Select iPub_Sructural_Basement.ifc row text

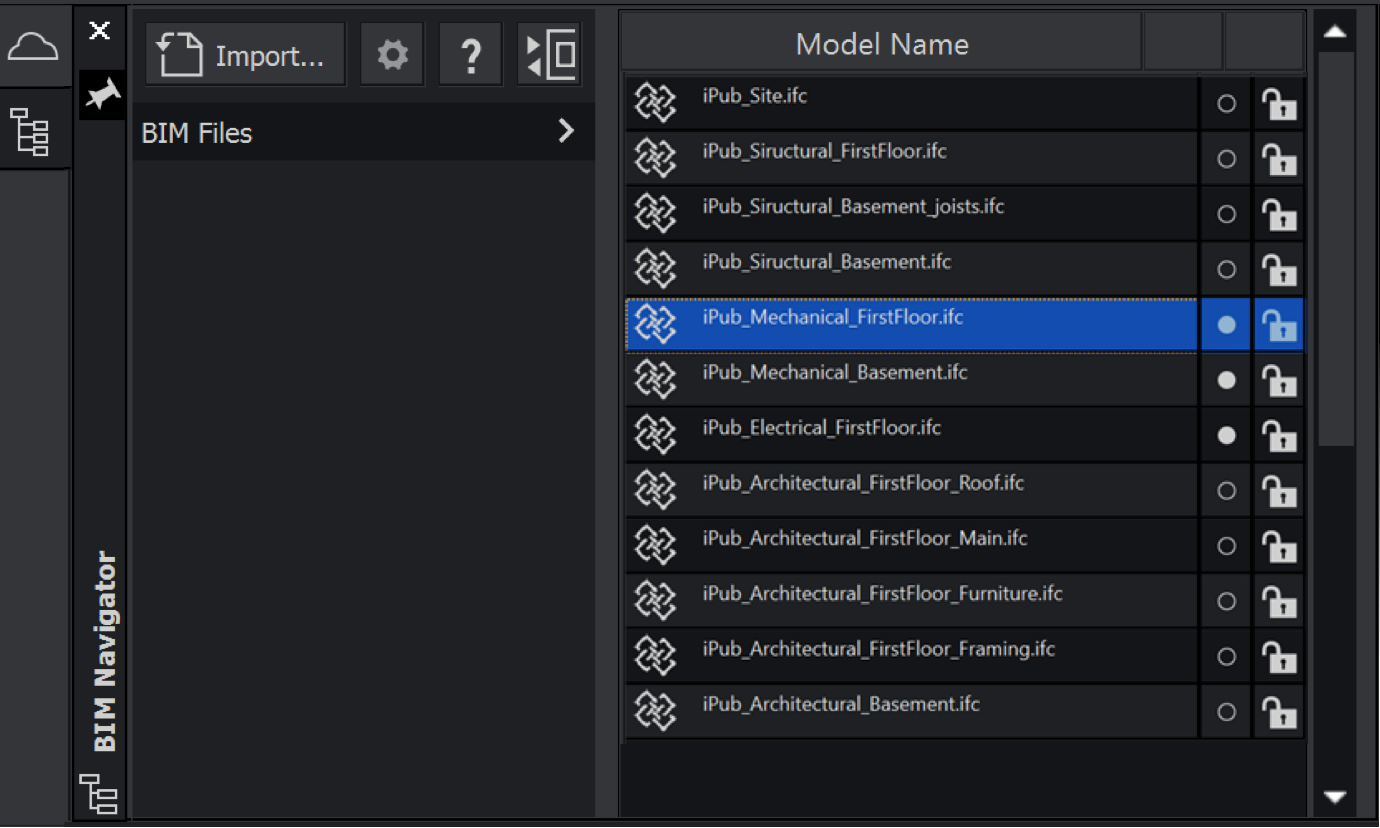click(827, 262)
